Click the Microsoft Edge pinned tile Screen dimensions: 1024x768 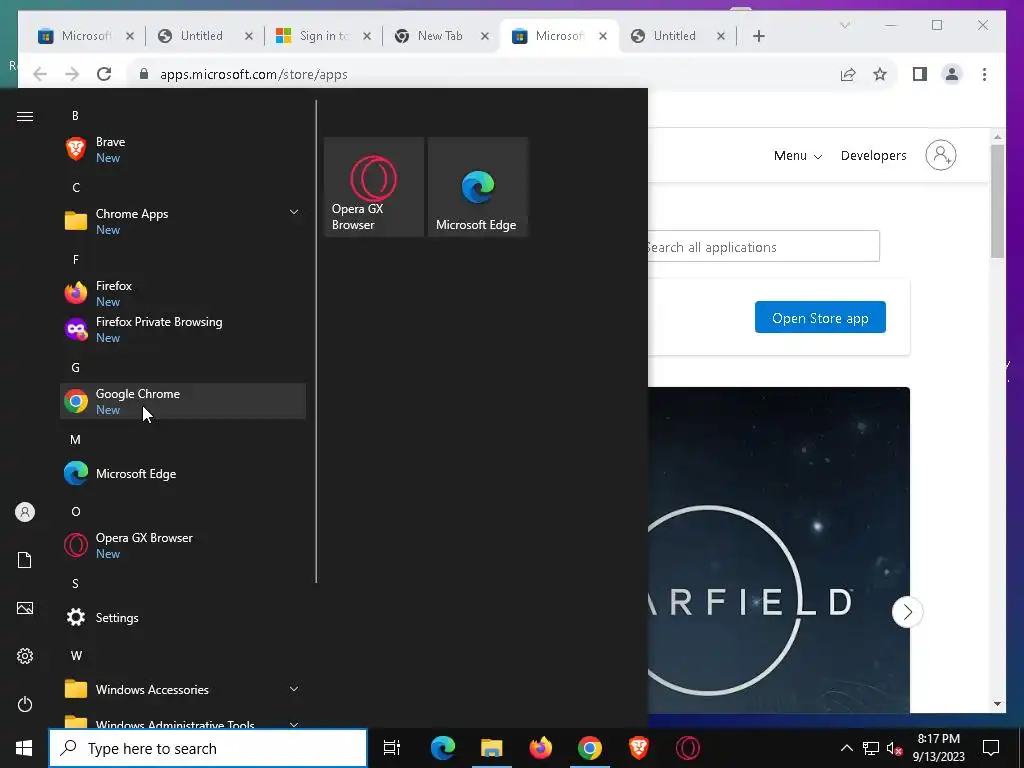(x=477, y=187)
